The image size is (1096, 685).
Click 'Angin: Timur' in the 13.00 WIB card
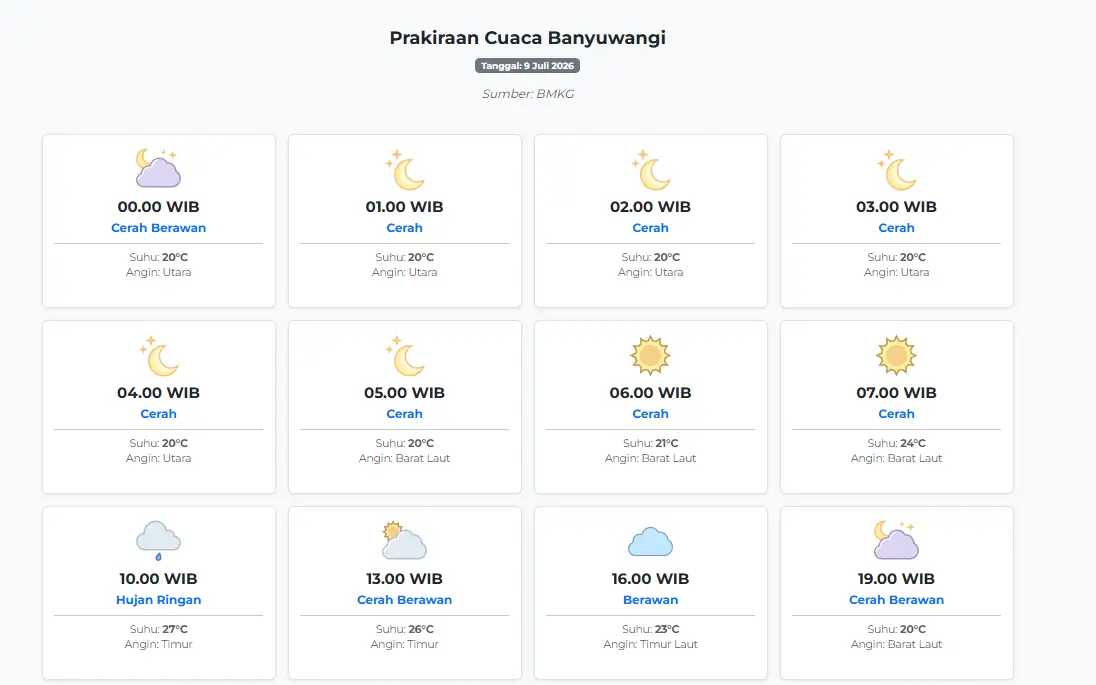coord(405,644)
